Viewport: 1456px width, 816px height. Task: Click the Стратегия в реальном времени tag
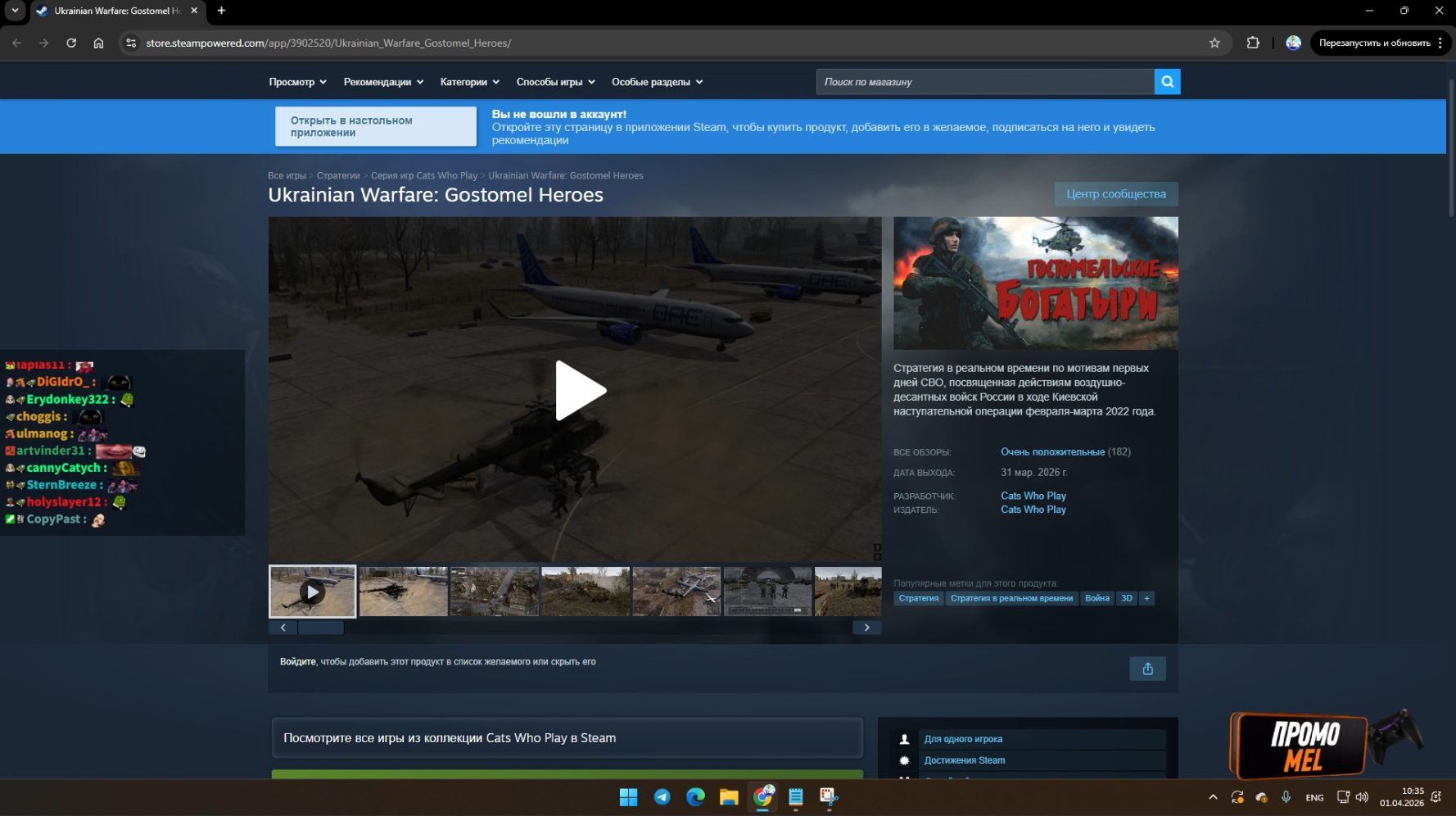point(1011,598)
